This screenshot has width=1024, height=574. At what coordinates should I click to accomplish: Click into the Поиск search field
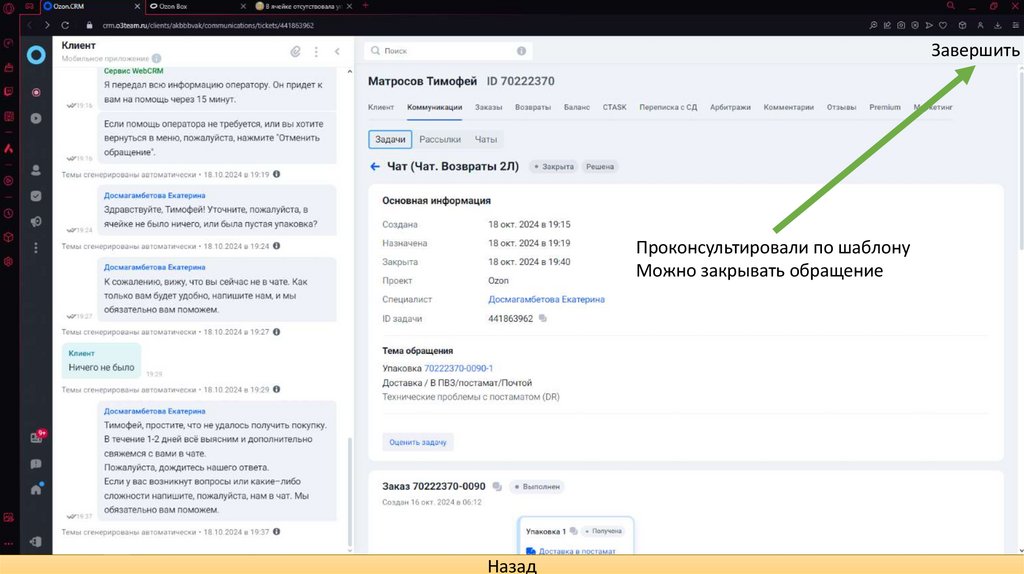pos(448,51)
